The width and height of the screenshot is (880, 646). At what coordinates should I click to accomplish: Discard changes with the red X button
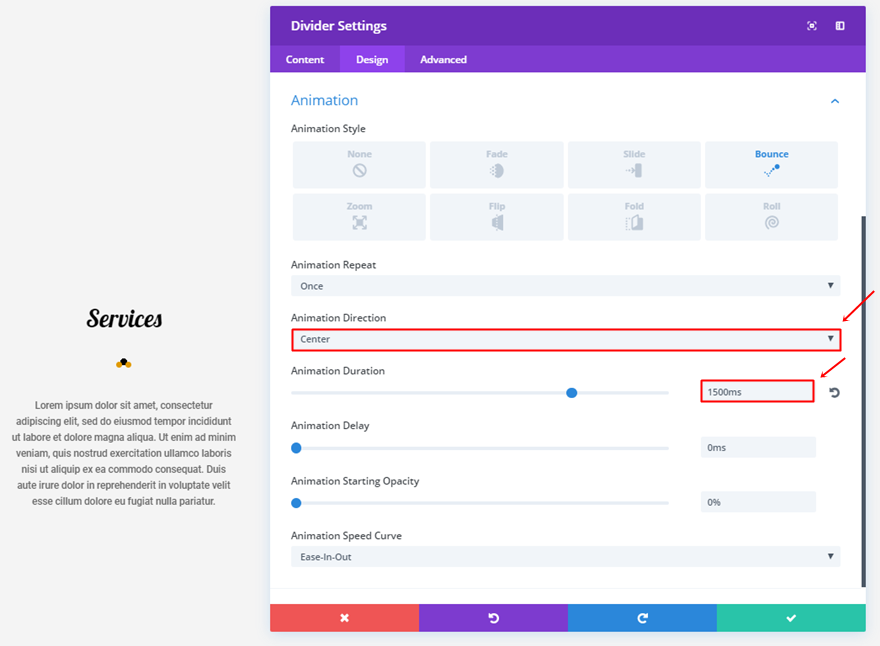point(344,618)
